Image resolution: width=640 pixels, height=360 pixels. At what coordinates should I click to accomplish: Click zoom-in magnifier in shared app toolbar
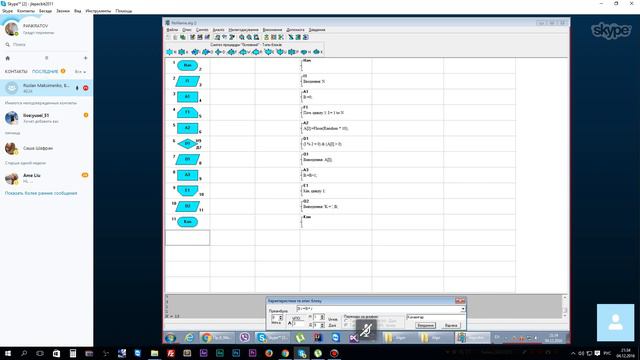(x=242, y=37)
